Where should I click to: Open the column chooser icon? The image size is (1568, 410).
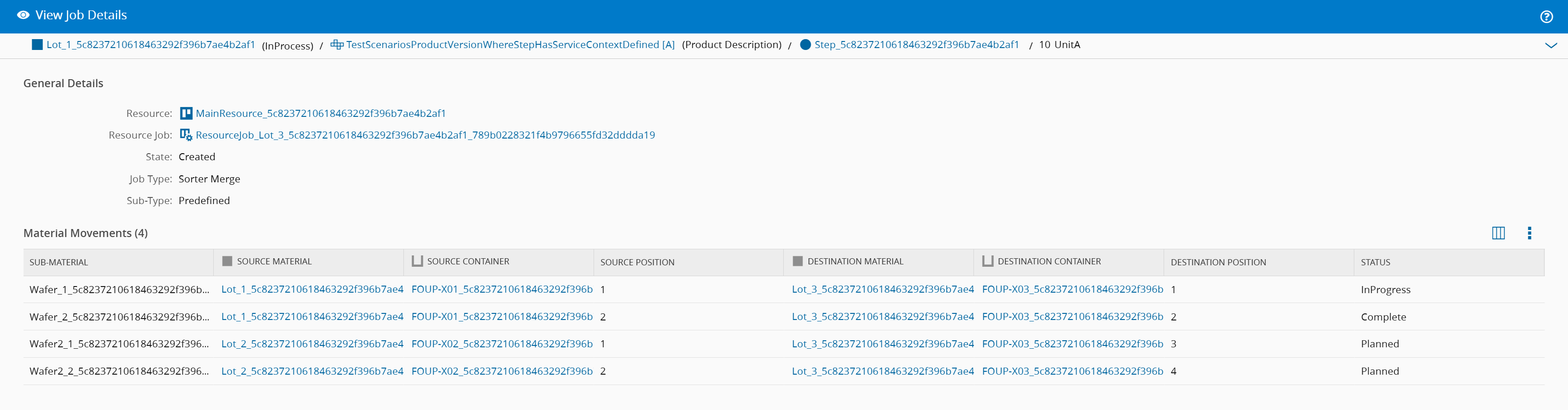coord(1498,233)
